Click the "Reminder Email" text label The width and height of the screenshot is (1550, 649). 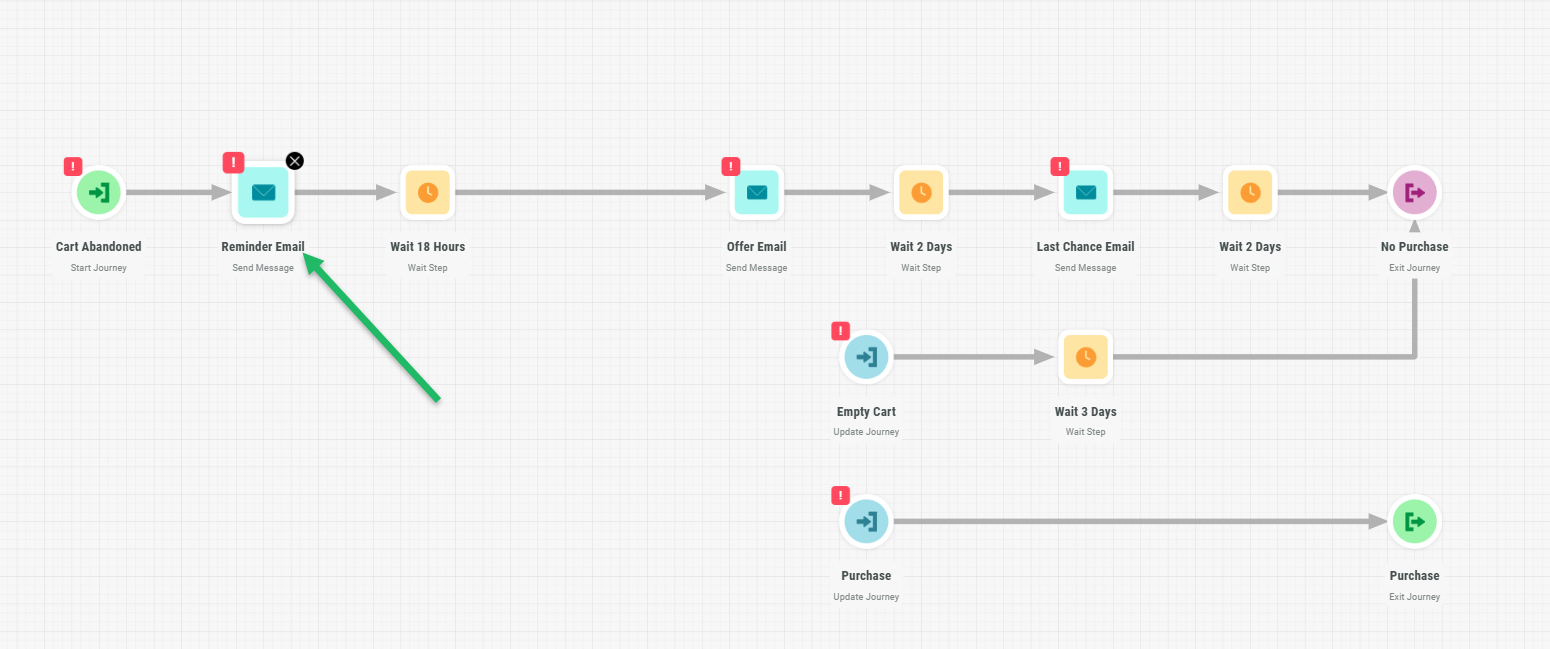pyautogui.click(x=263, y=247)
